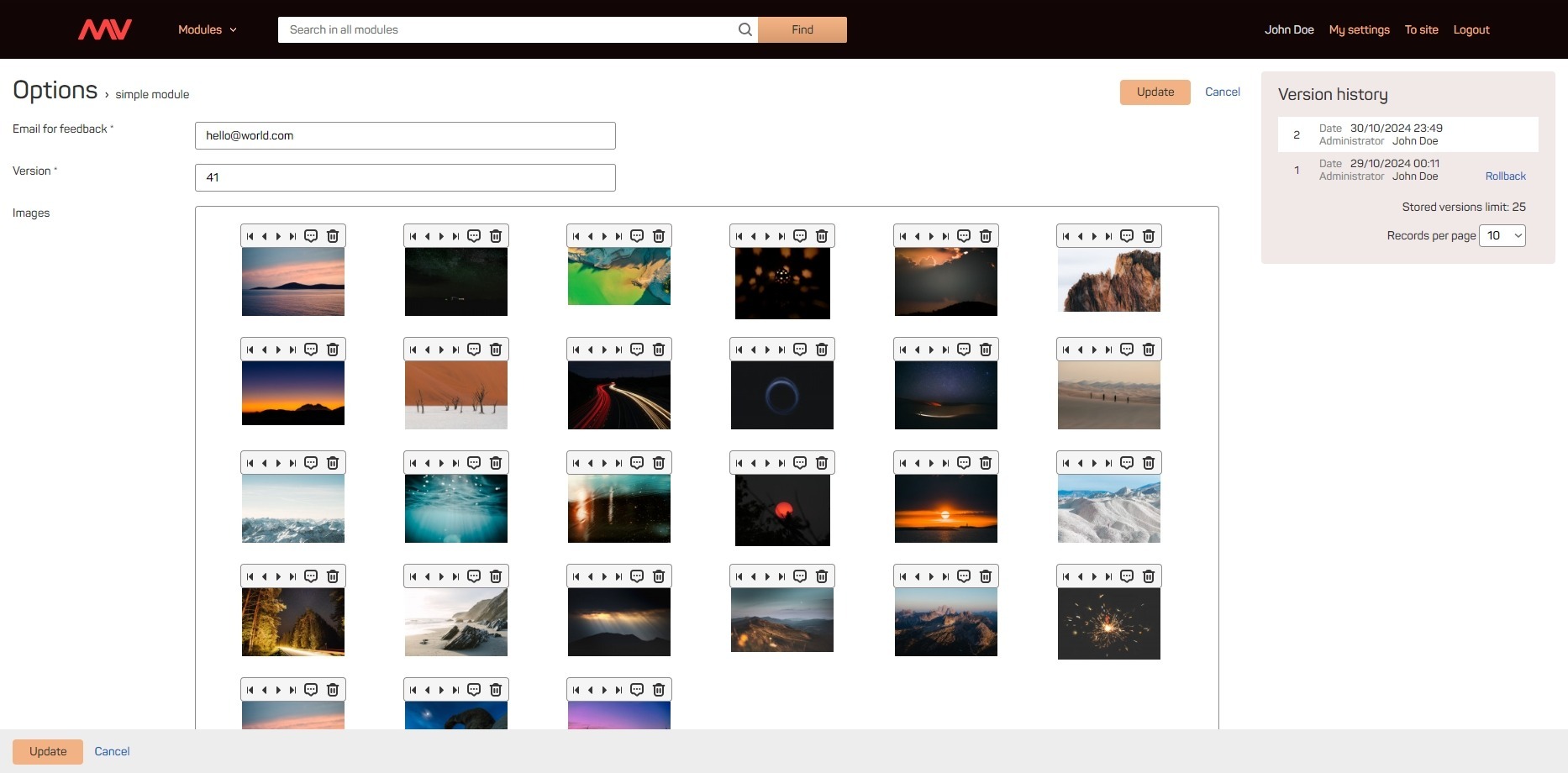The image size is (1568, 773).
Task: Click Rollback for version 1
Action: [x=1505, y=176]
